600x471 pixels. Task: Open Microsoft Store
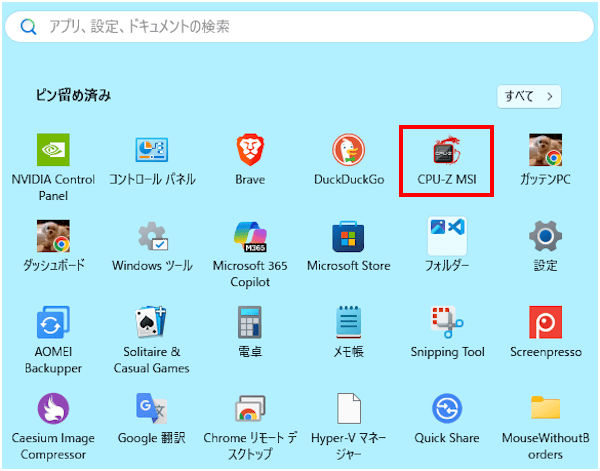coord(348,236)
